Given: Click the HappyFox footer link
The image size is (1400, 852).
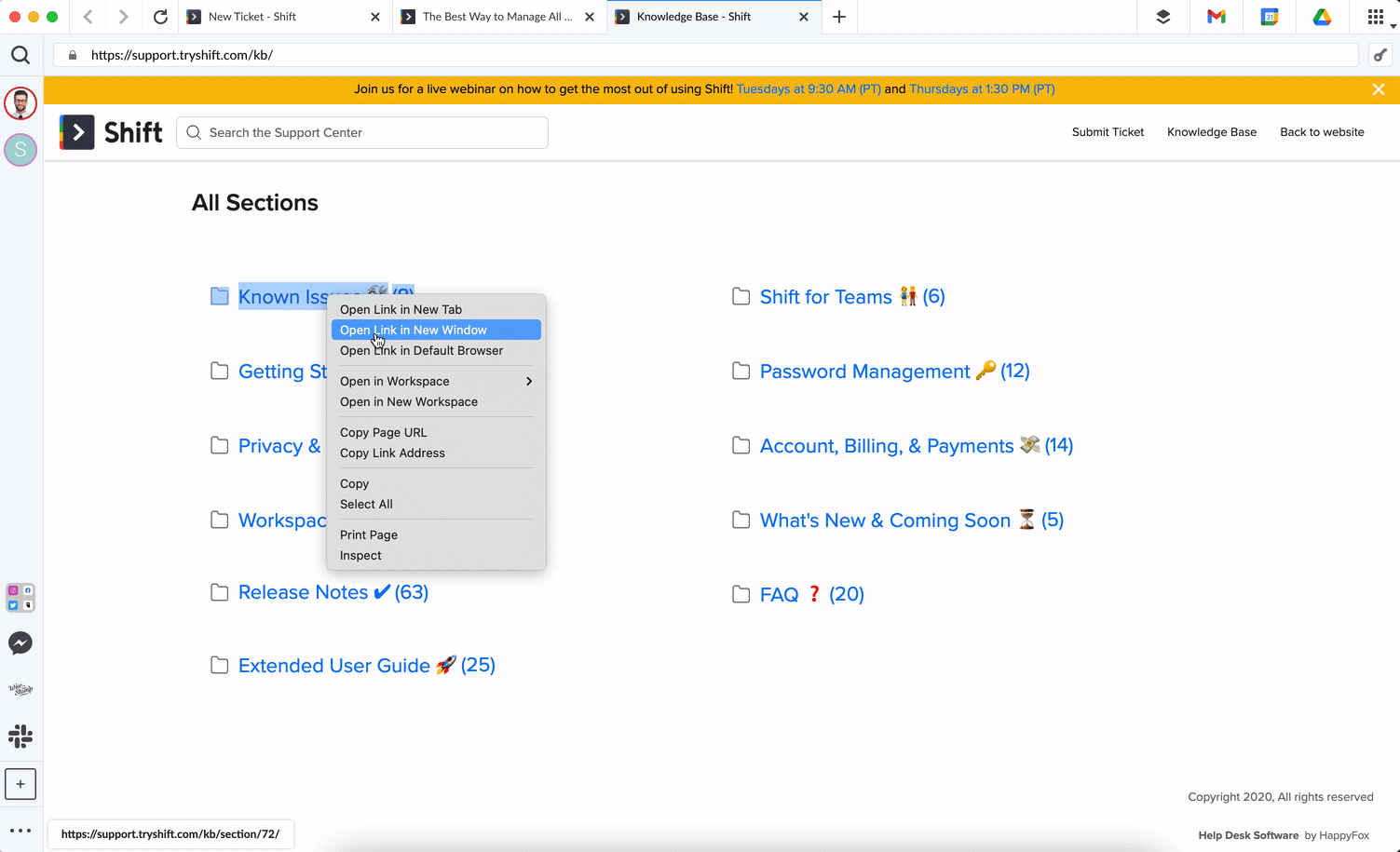Looking at the screenshot, I should click(x=1343, y=835).
